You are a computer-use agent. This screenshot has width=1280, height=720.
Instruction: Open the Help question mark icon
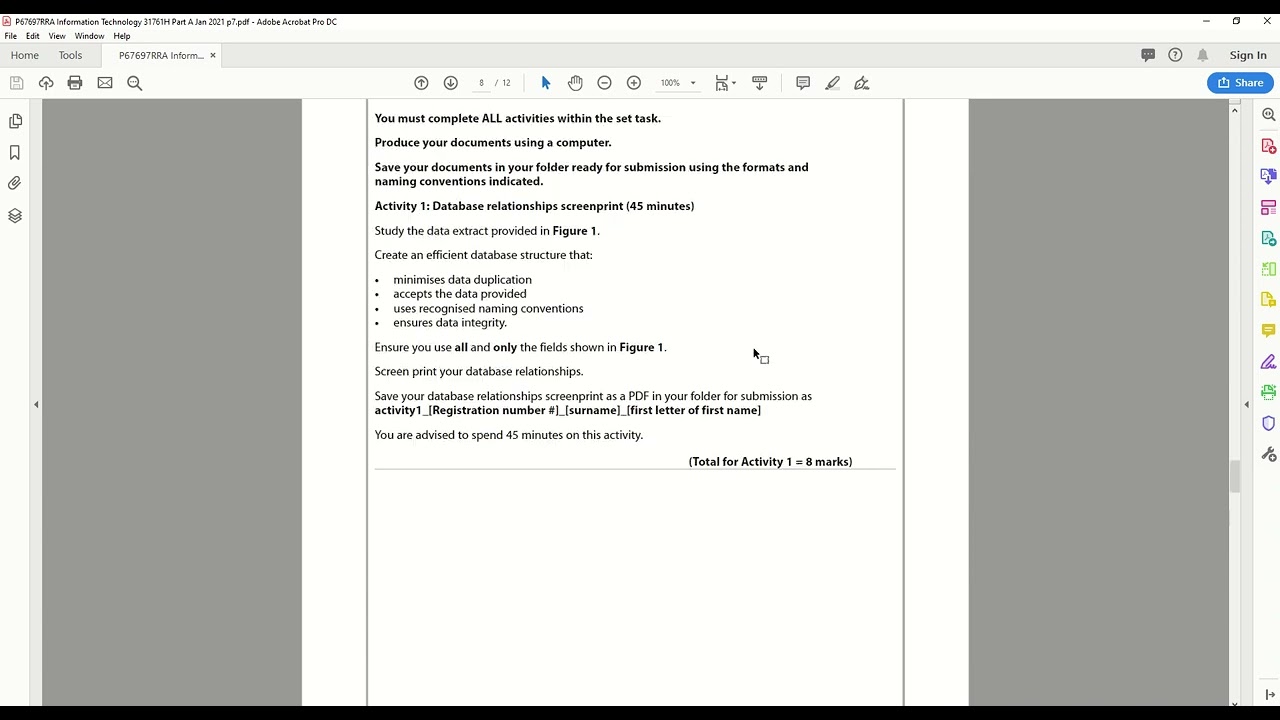[x=1175, y=55]
